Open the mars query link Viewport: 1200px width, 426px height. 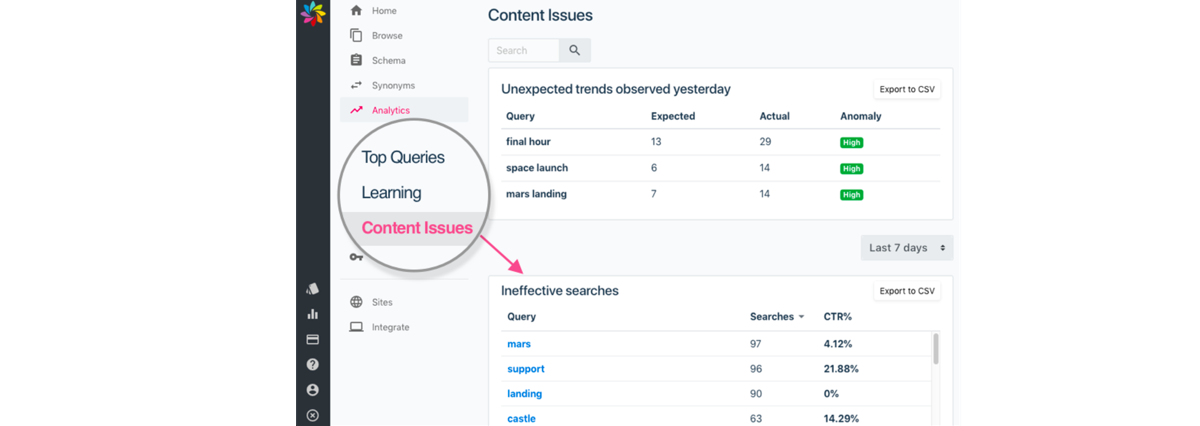[519, 344]
